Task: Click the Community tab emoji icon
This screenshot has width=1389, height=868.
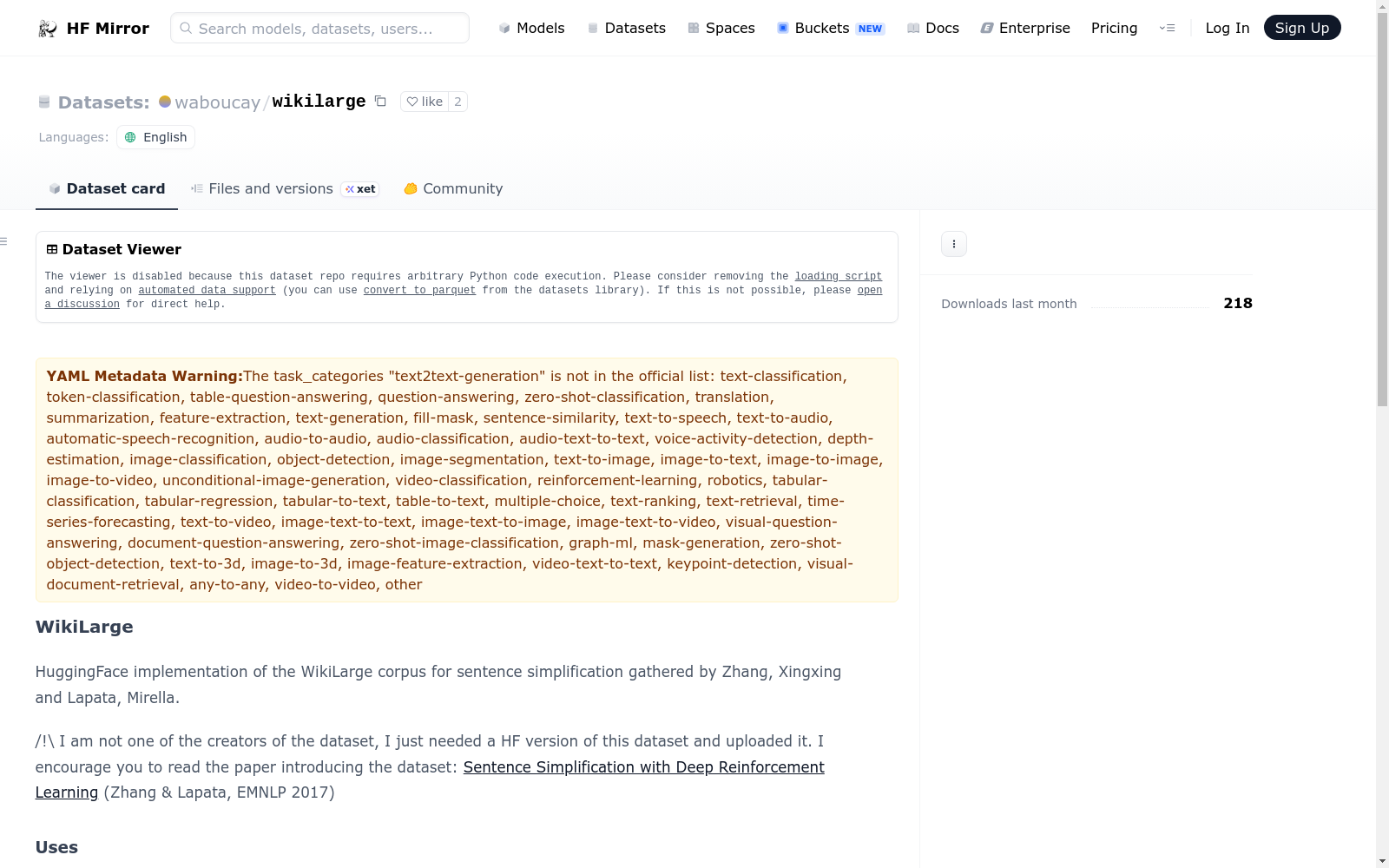Action: pos(411,188)
